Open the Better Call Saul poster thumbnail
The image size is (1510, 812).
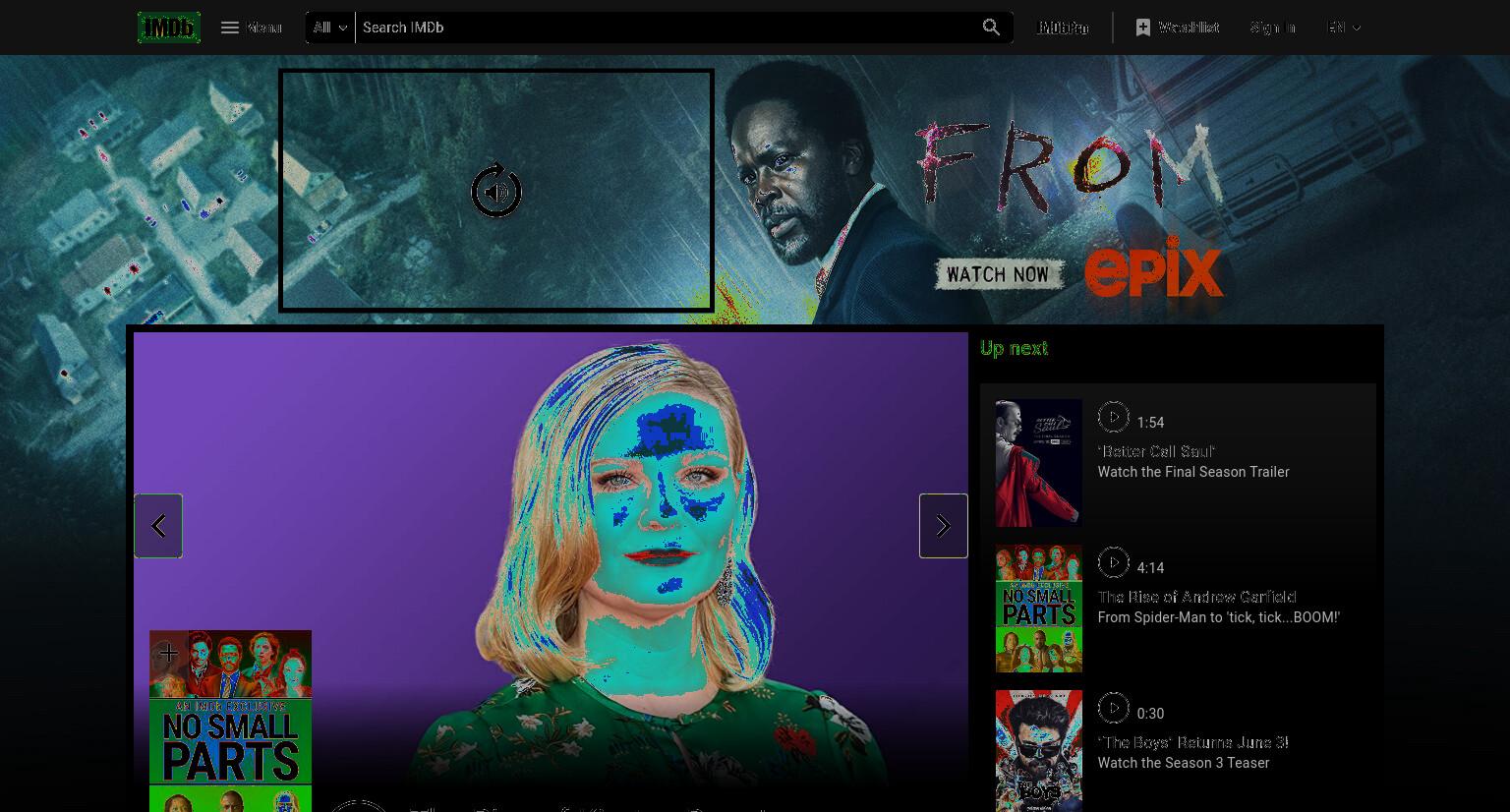point(1039,463)
